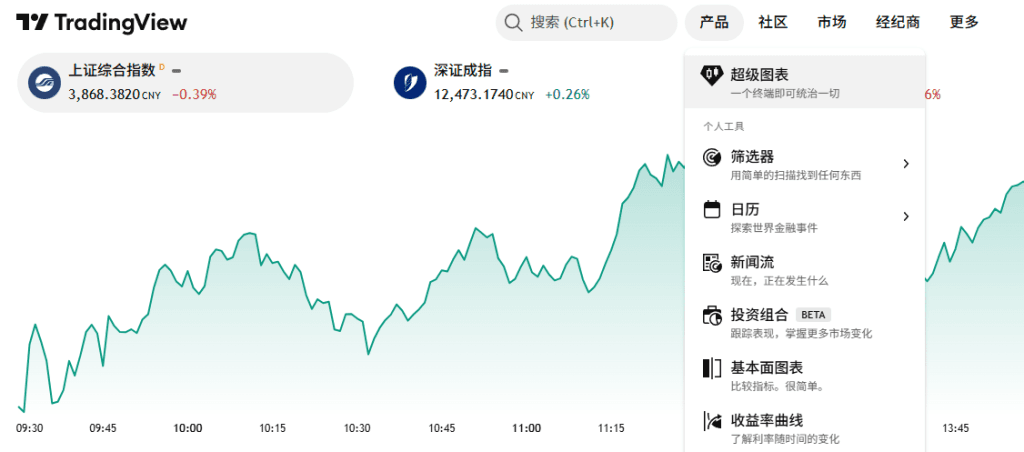1024x452 pixels.
Task: Open the 社区 menu
Action: 773,22
